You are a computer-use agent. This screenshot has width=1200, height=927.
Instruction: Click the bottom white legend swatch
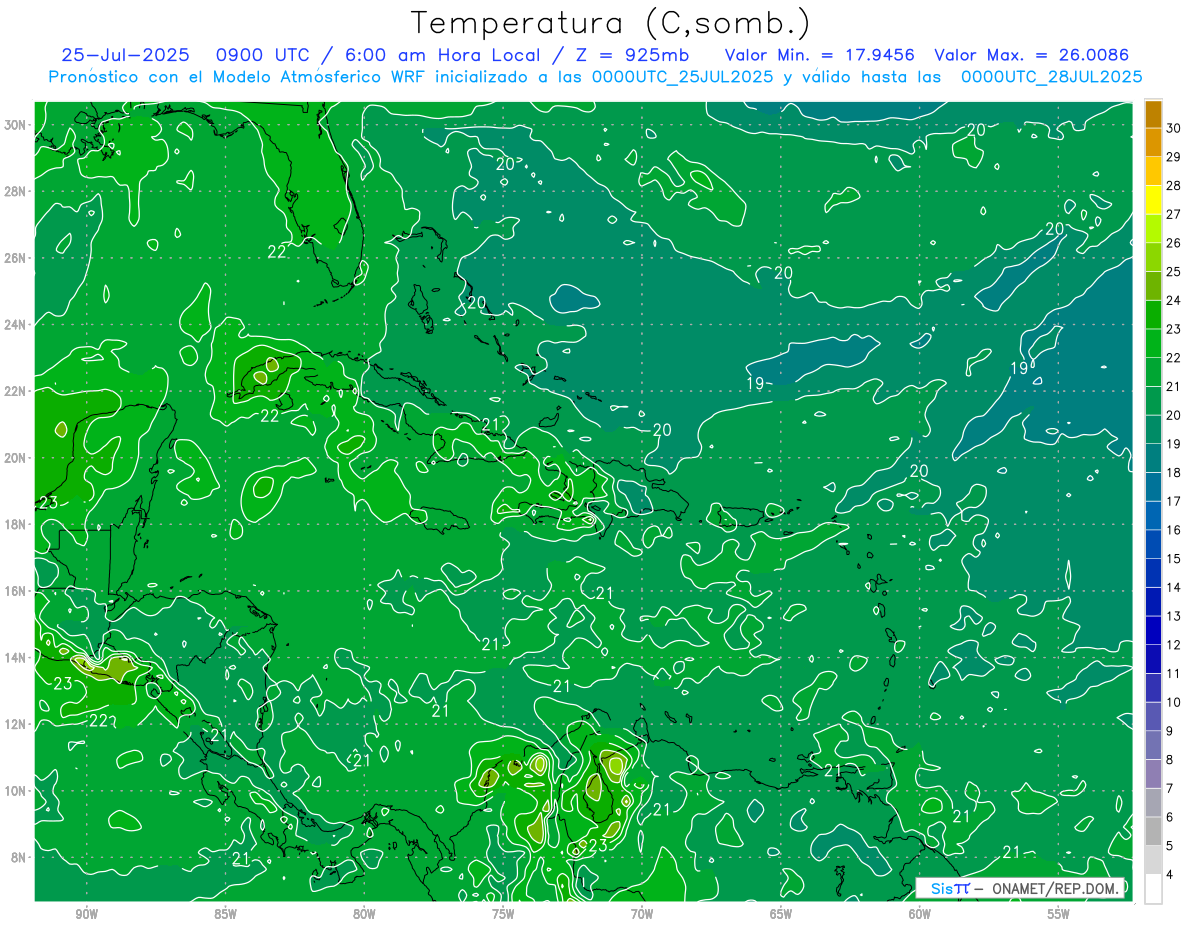(1153, 889)
